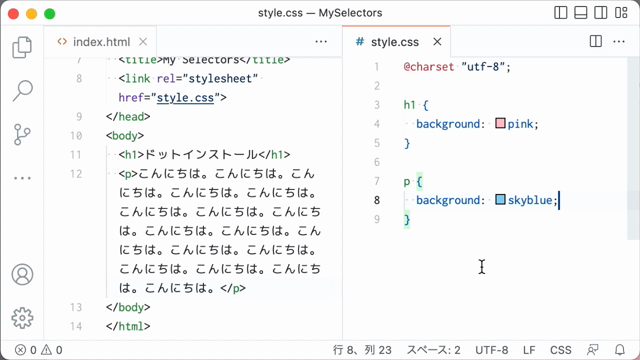Image resolution: width=640 pixels, height=360 pixels.
Task: Open the Explorer view in activity bar
Action: [x=22, y=47]
